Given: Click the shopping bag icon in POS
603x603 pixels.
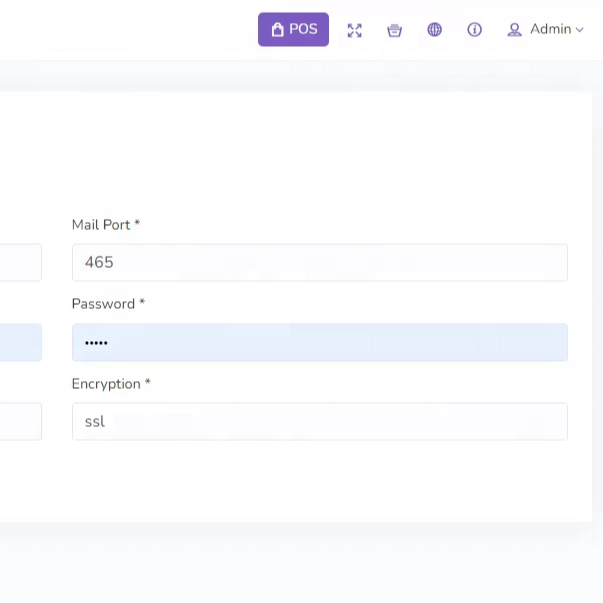Looking at the screenshot, I should (x=277, y=30).
